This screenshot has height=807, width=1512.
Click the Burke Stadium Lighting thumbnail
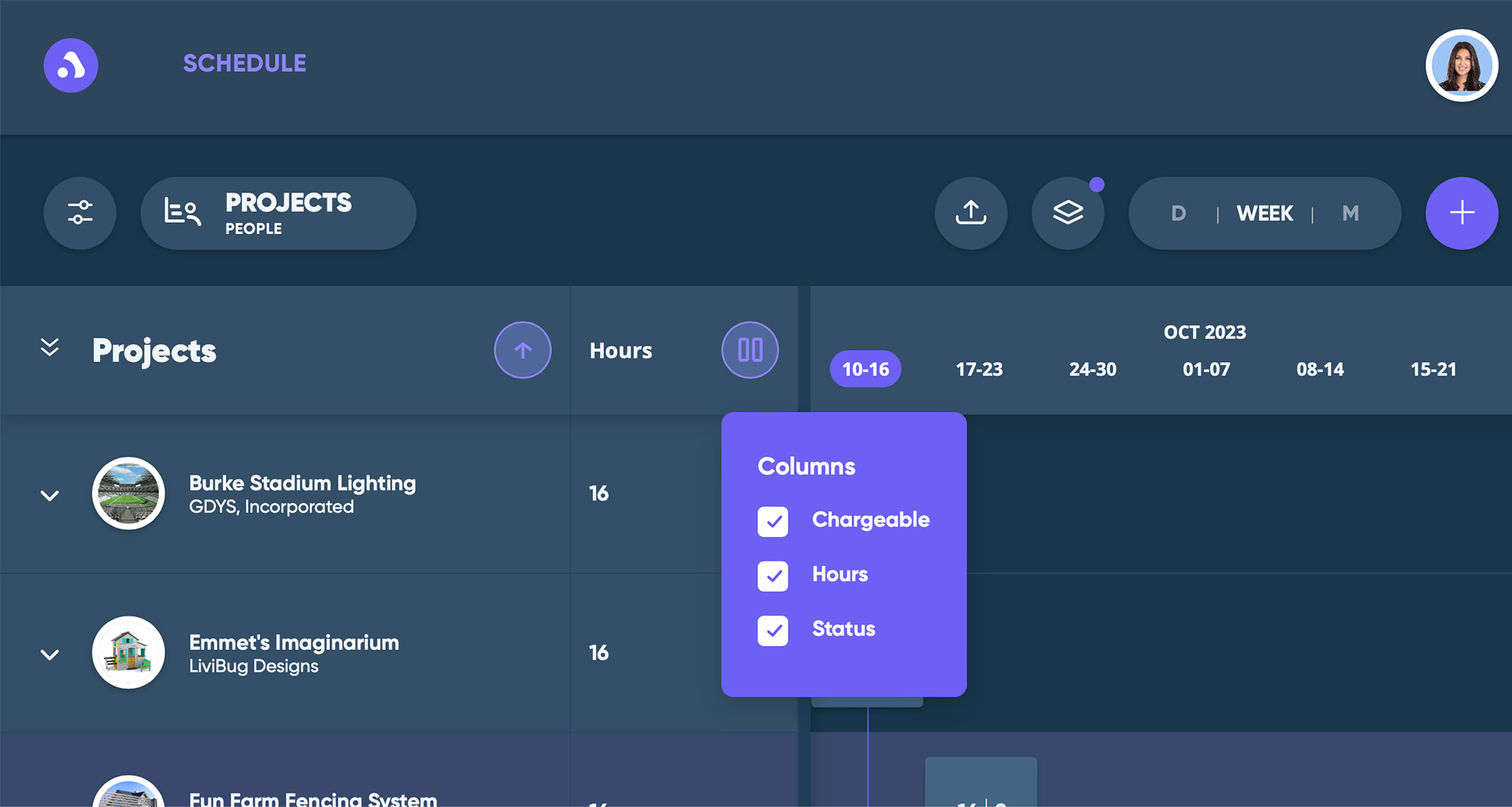[128, 494]
